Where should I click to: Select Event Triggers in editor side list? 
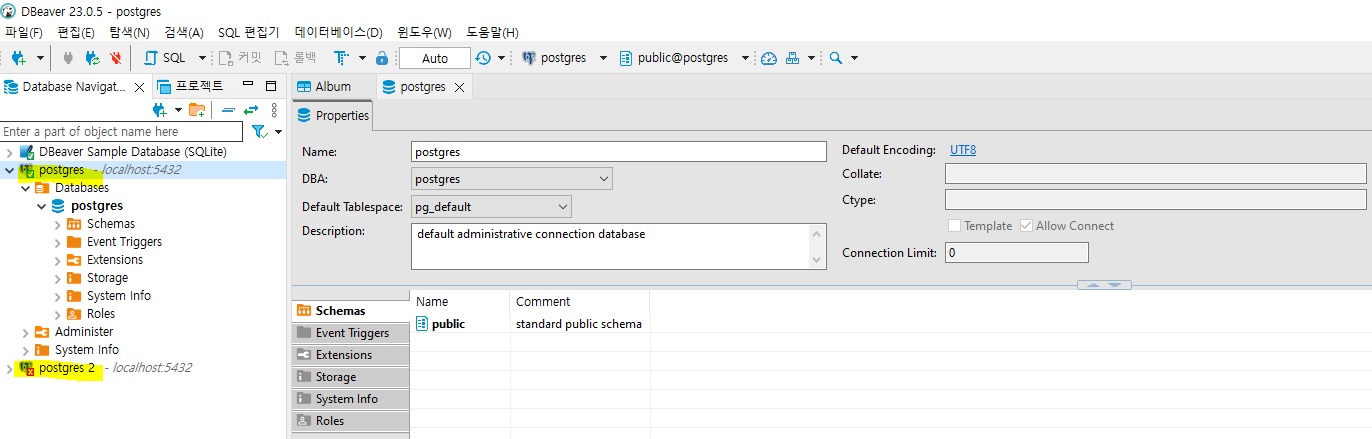350,333
